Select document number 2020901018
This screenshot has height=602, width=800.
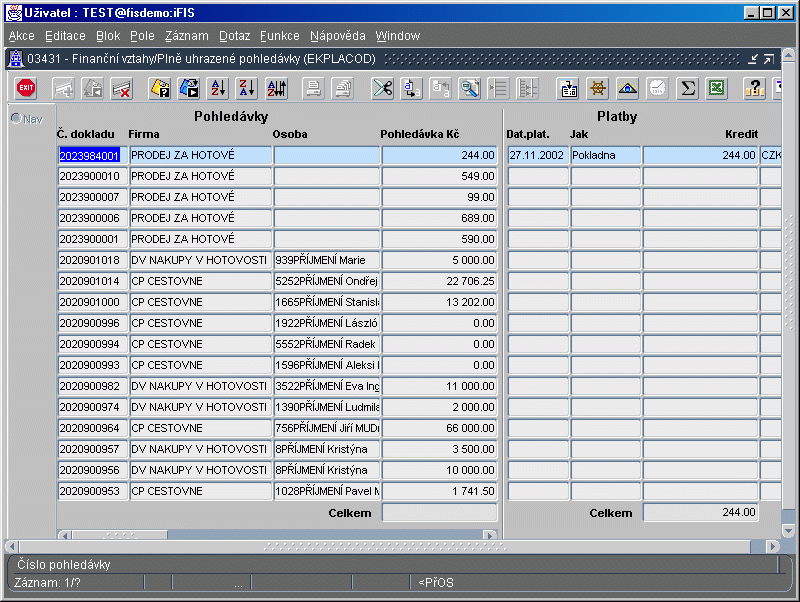coord(93,260)
